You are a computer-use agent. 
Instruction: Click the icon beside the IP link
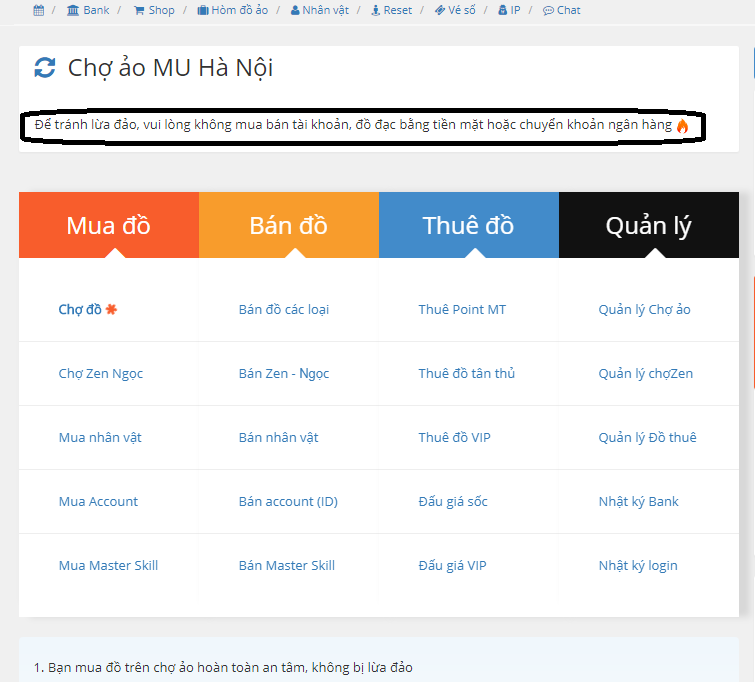[502, 10]
